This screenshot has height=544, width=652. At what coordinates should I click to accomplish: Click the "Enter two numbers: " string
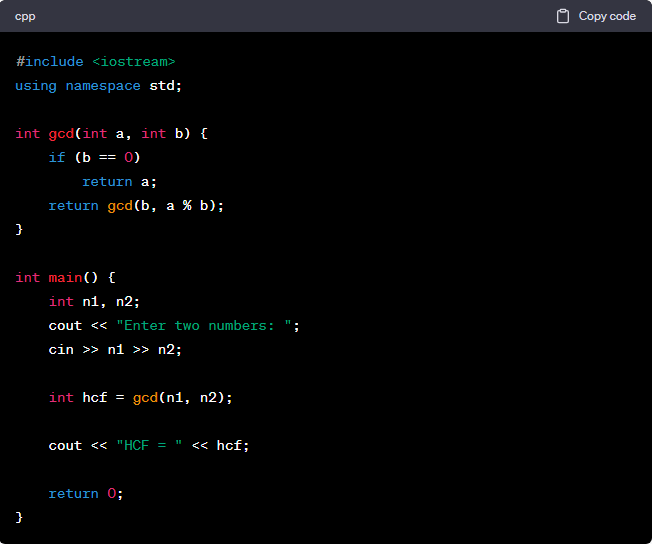point(207,326)
